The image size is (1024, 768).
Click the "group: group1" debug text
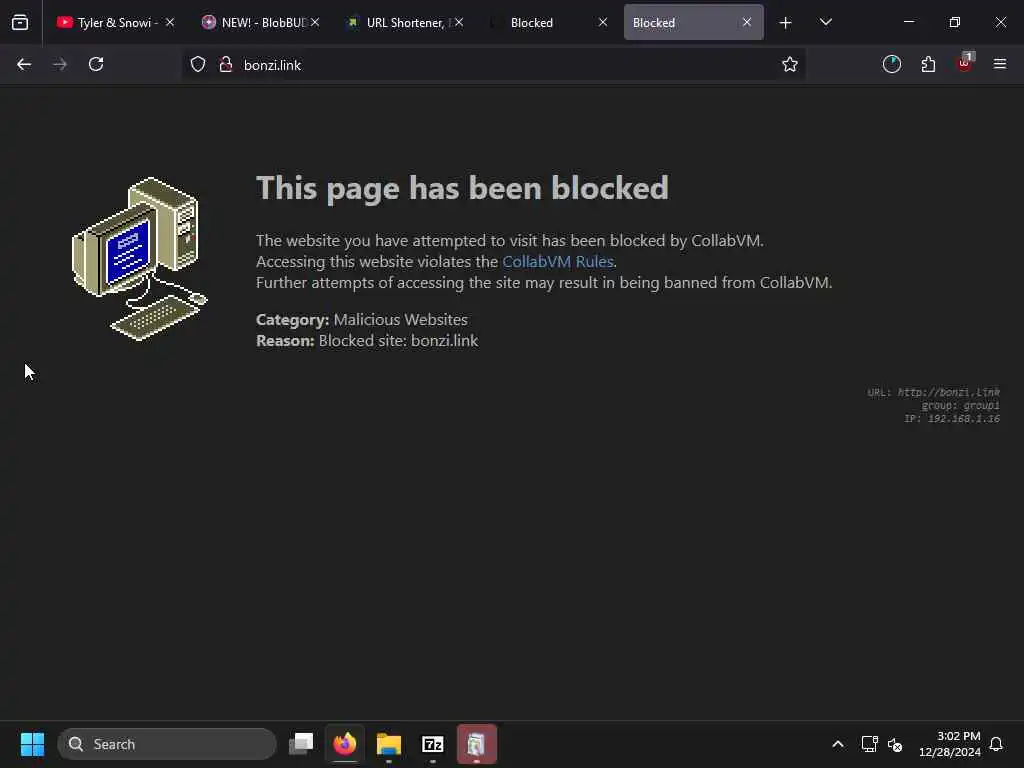point(960,406)
